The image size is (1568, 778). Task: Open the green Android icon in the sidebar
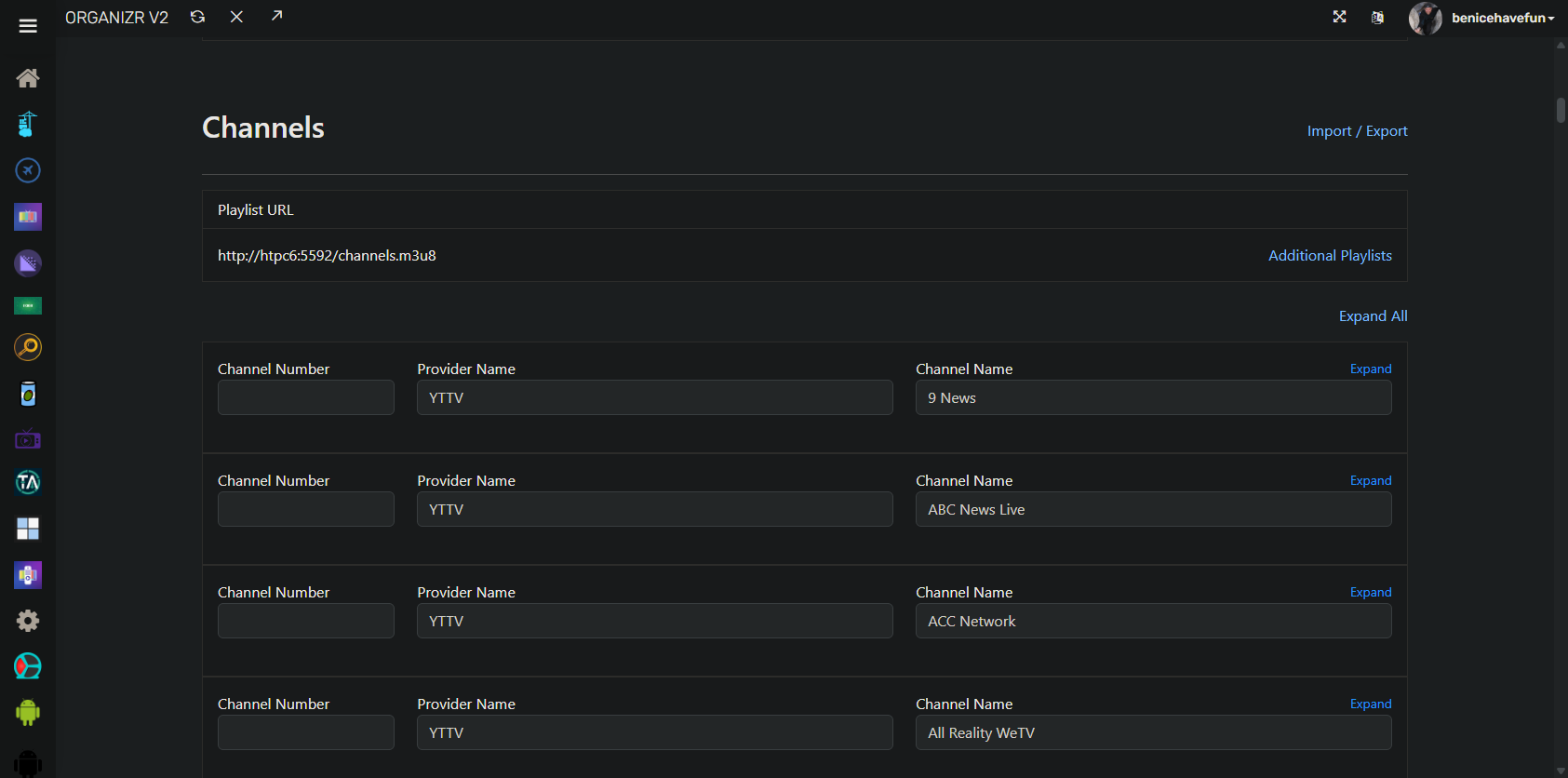pyautogui.click(x=28, y=713)
